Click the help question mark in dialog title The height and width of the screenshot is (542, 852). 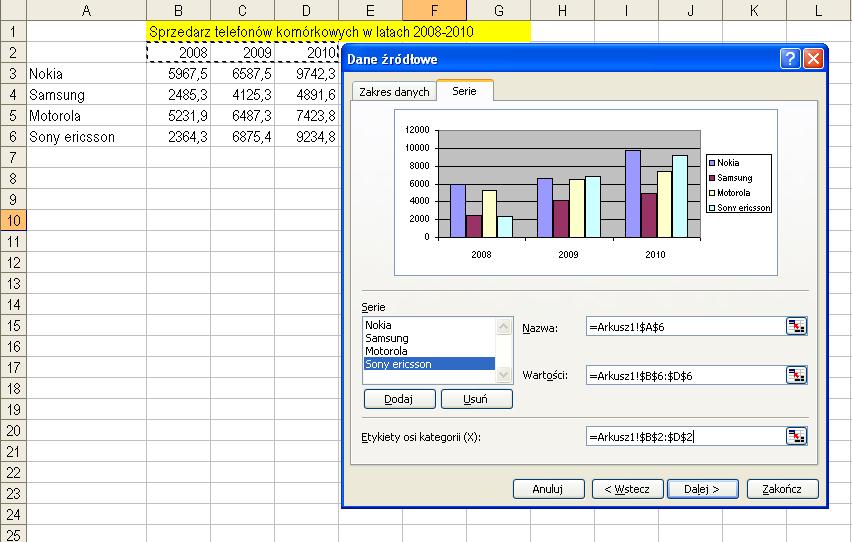click(790, 59)
